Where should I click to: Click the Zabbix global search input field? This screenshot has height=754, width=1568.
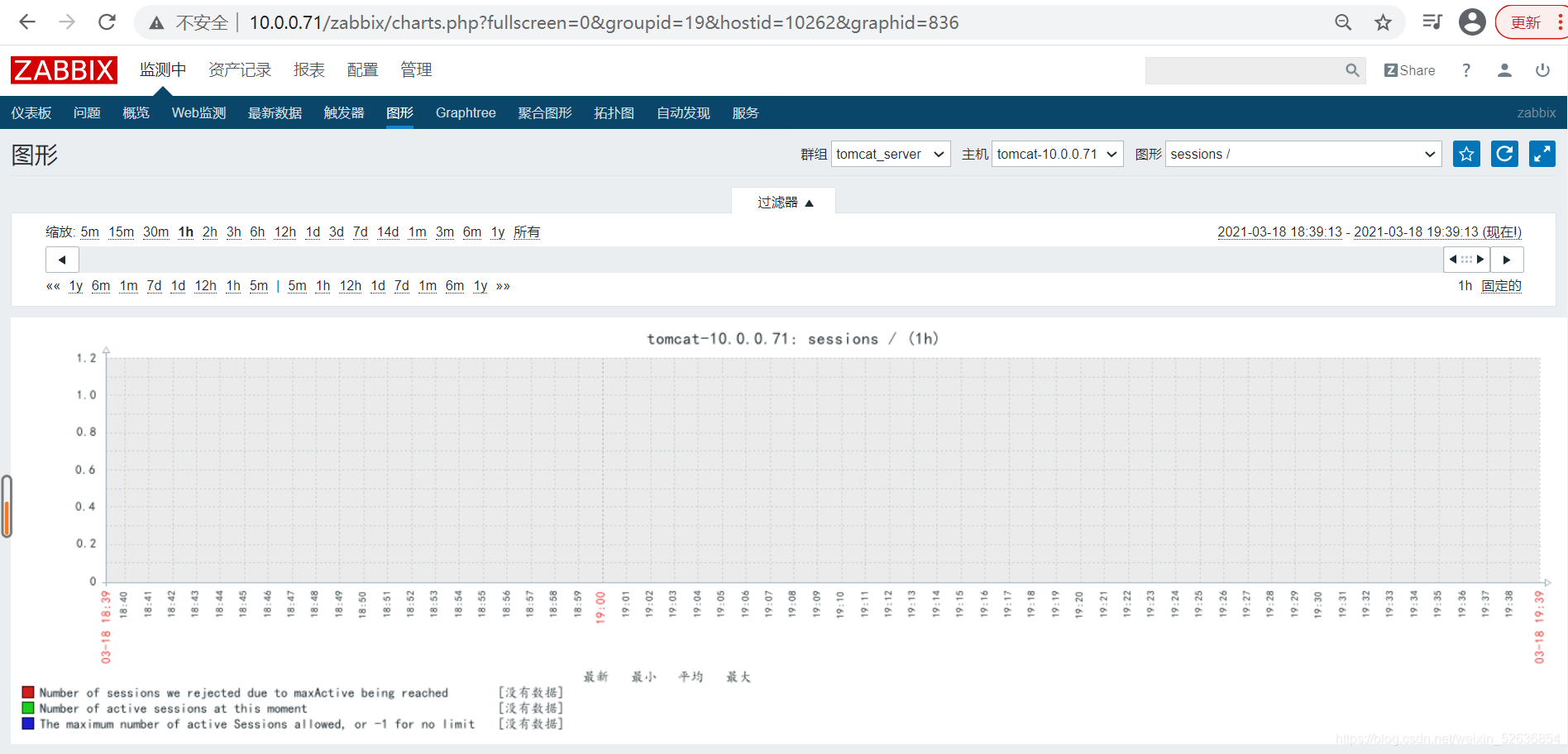(x=1245, y=70)
